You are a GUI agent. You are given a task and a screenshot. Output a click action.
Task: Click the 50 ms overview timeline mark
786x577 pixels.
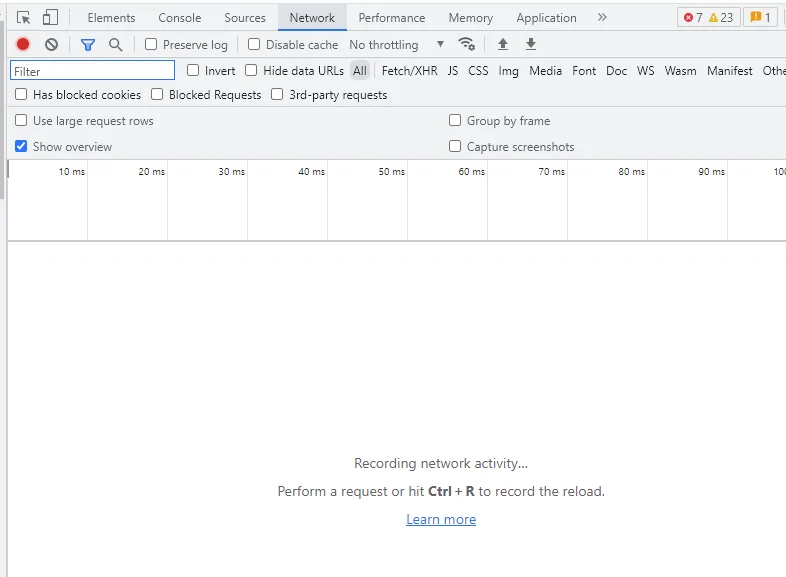coord(391,171)
